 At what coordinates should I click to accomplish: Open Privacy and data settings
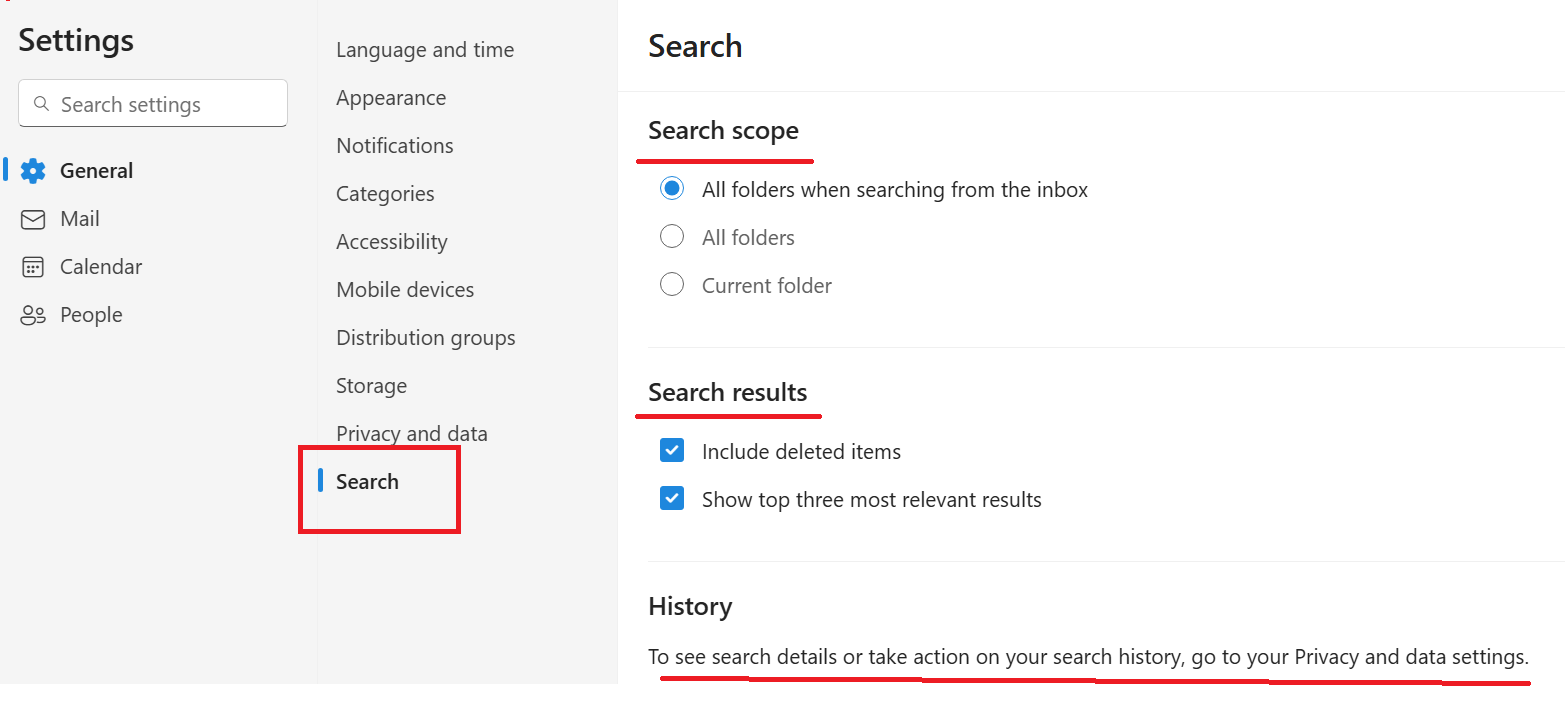tap(412, 434)
